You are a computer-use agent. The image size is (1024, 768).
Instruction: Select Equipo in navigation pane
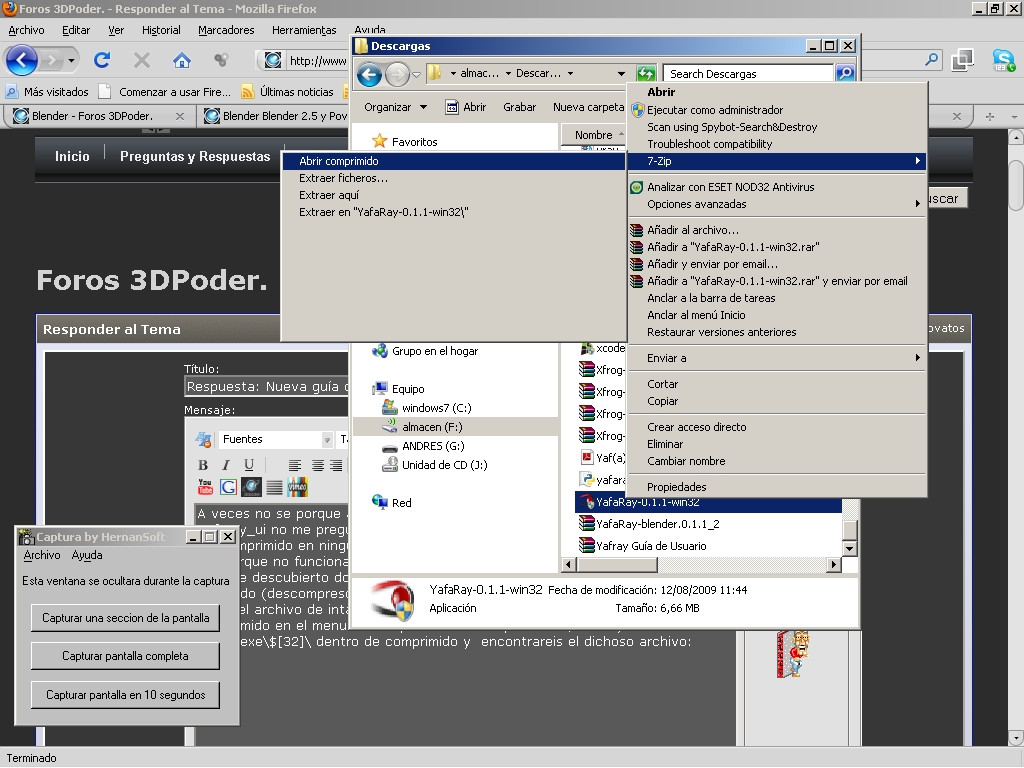click(399, 389)
